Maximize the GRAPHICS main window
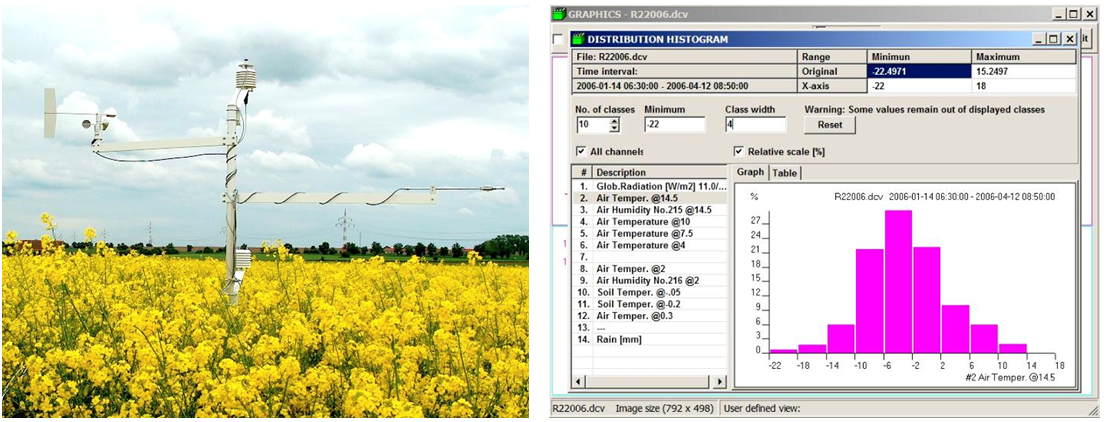Image resolution: width=1107 pixels, height=422 pixels. pyautogui.click(x=1073, y=14)
